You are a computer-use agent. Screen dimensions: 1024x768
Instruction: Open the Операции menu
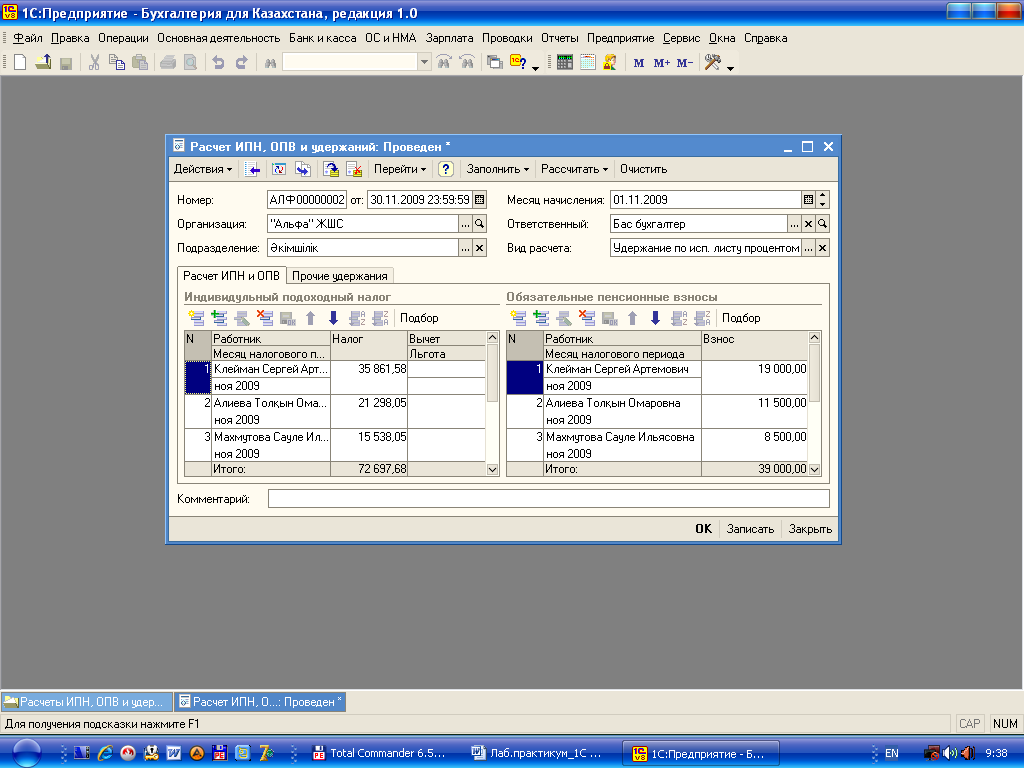(x=123, y=38)
